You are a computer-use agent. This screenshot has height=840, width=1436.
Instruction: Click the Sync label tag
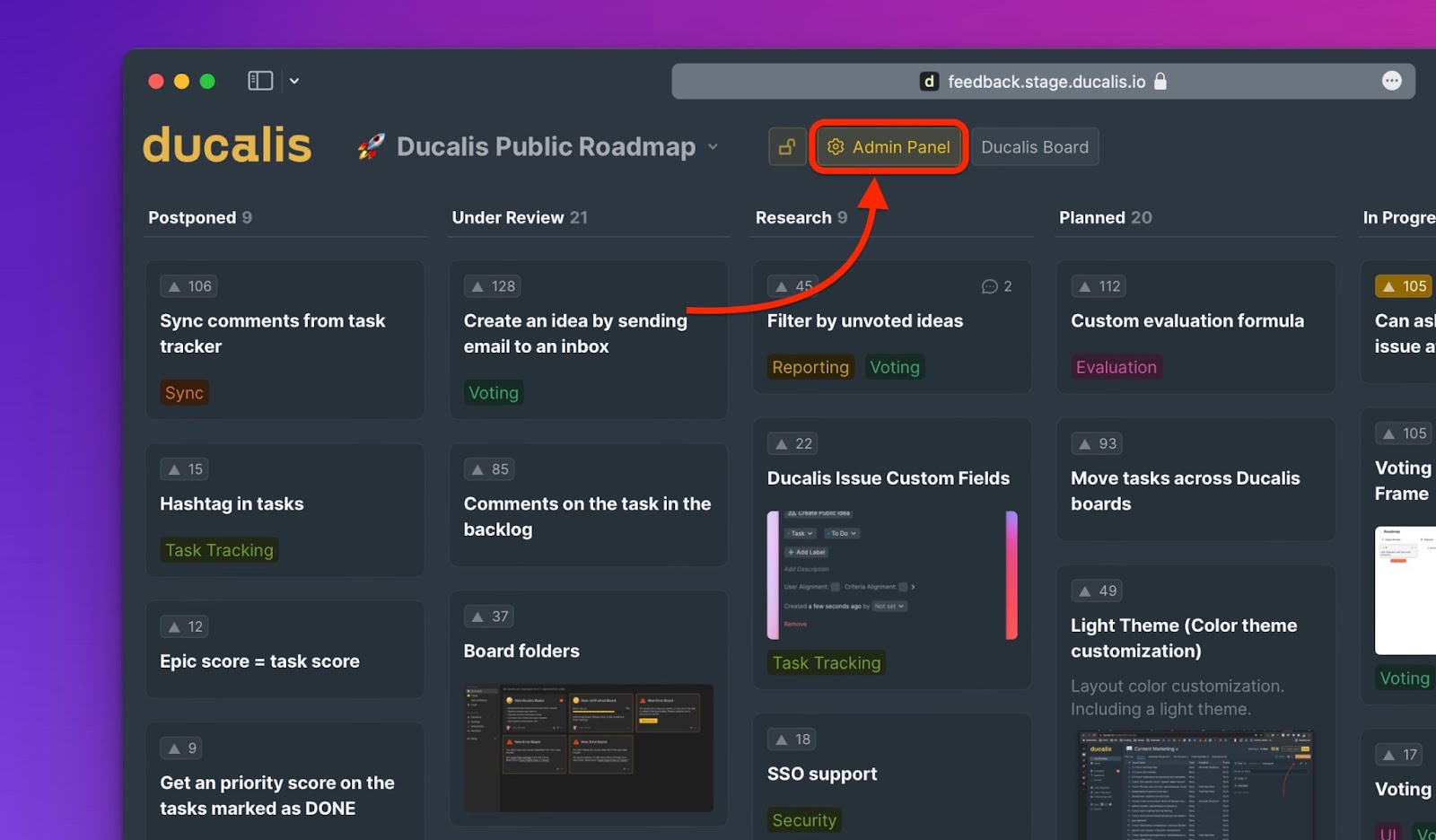[x=184, y=392]
